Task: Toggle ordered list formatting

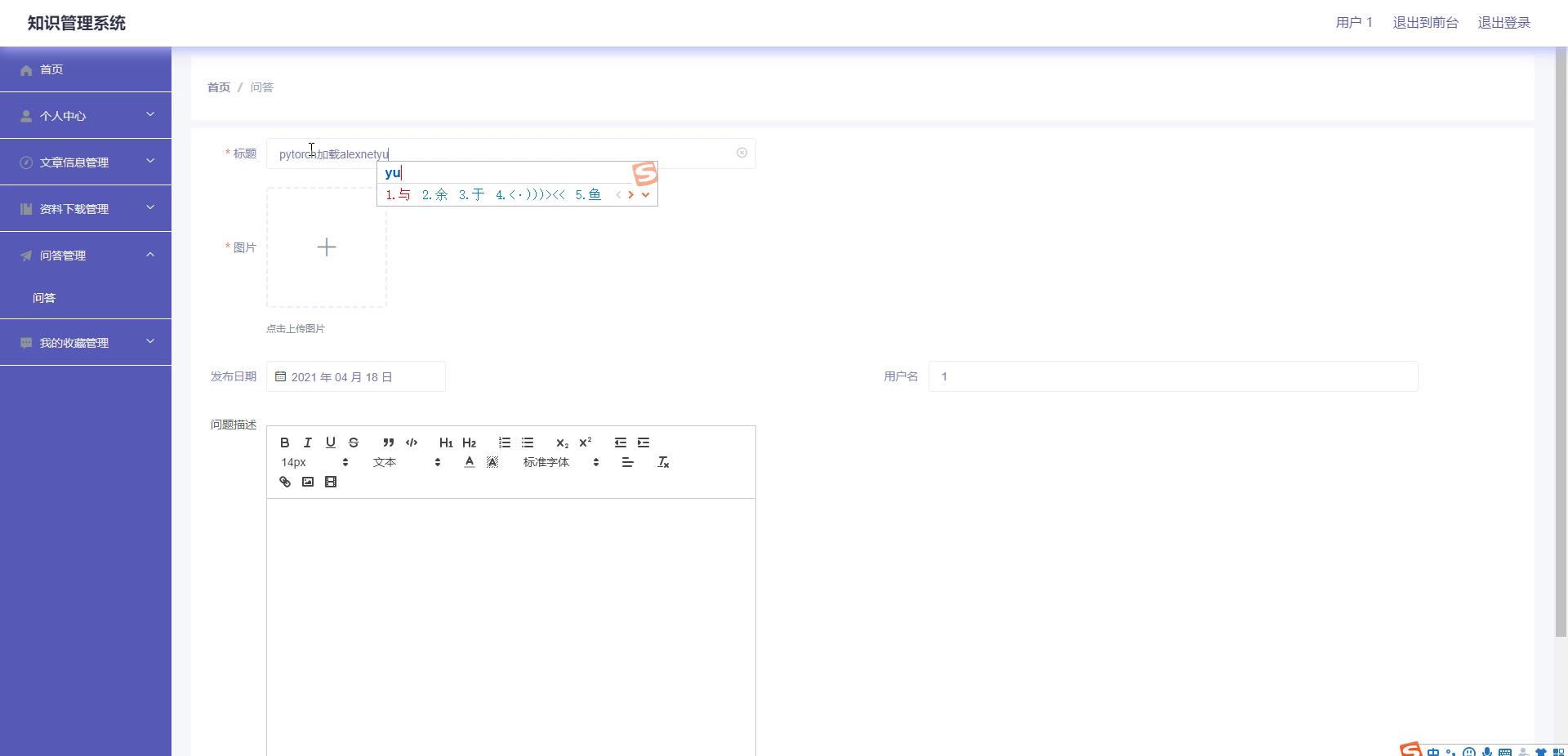Action: pos(505,442)
